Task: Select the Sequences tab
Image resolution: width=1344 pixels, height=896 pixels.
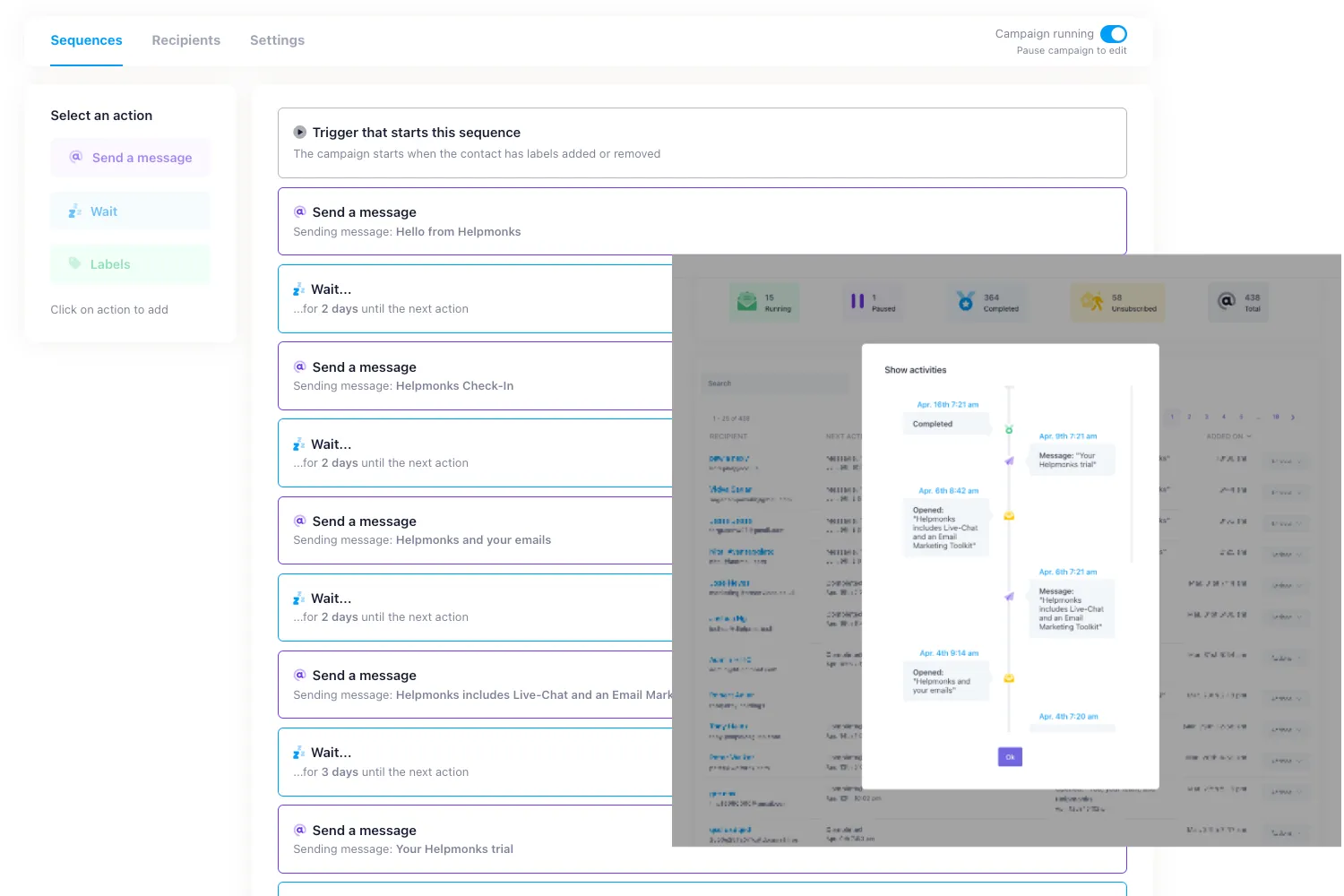Action: 86,40
